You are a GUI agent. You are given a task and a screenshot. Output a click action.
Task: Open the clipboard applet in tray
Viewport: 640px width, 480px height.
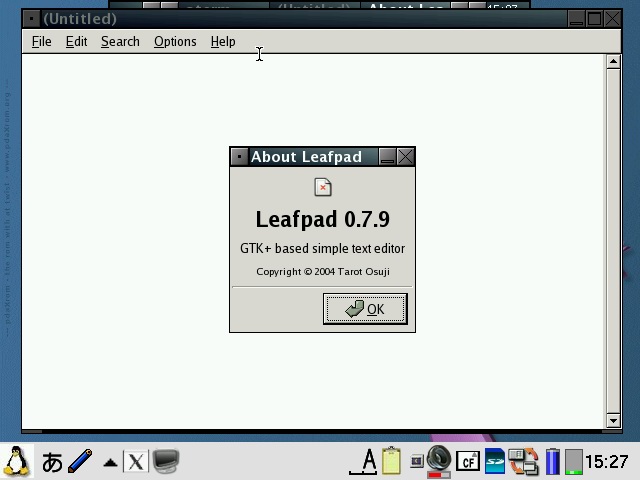(x=392, y=461)
